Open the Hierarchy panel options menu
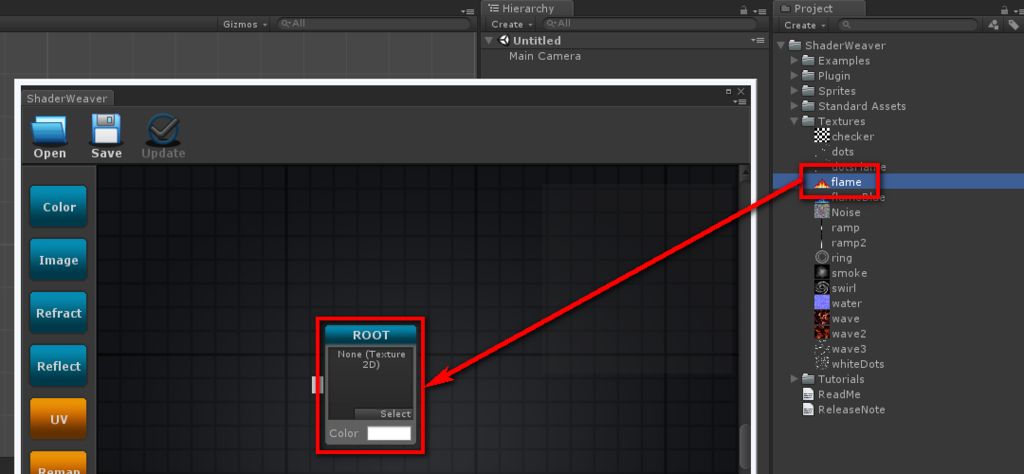This screenshot has height=474, width=1024. 759,11
